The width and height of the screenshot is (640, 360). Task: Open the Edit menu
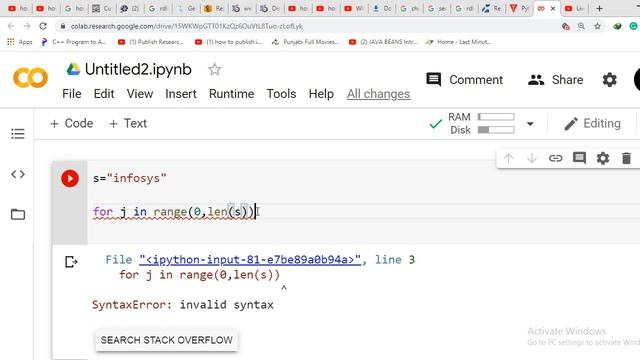(104, 94)
